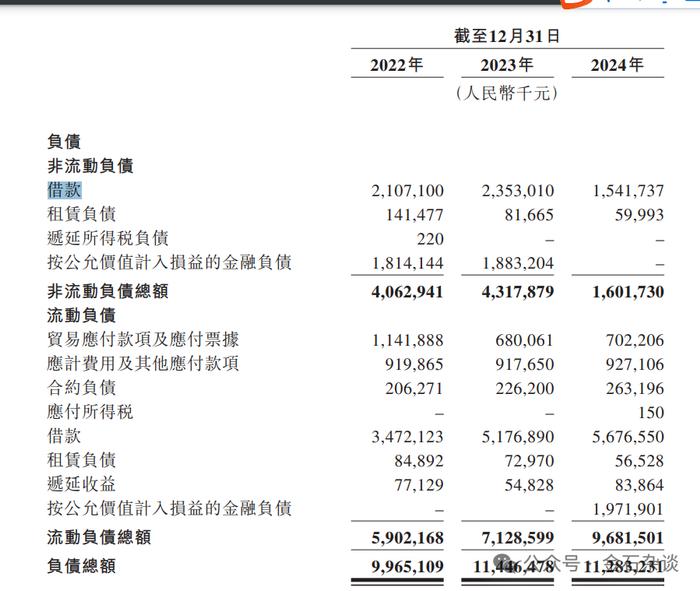Image resolution: width=700 pixels, height=591 pixels.
Task: Select the value 220
Action: tap(430, 239)
